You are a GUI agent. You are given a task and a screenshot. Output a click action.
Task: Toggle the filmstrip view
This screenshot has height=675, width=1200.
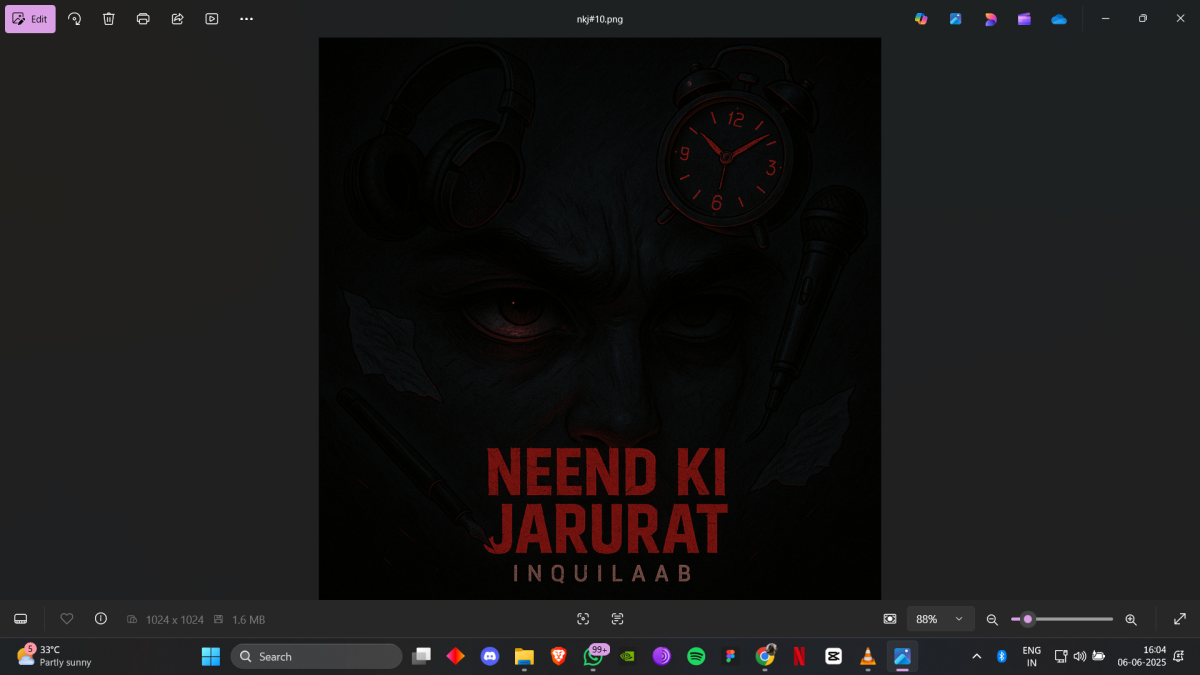(x=21, y=619)
